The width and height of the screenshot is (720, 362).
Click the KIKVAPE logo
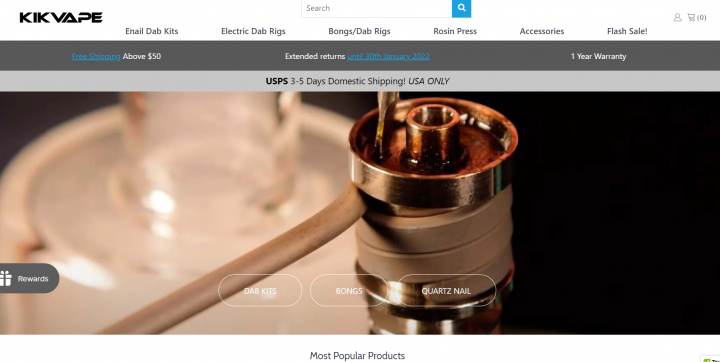(x=61, y=17)
